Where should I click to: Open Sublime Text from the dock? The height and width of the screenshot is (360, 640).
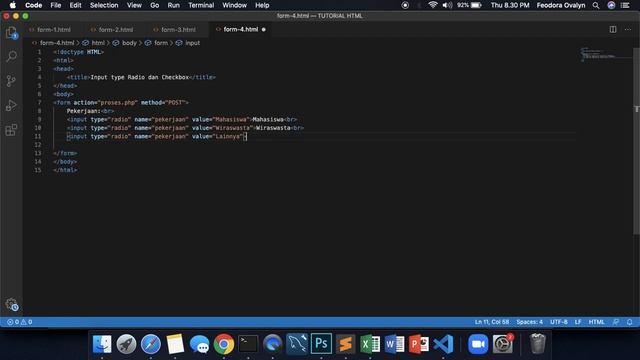click(346, 344)
